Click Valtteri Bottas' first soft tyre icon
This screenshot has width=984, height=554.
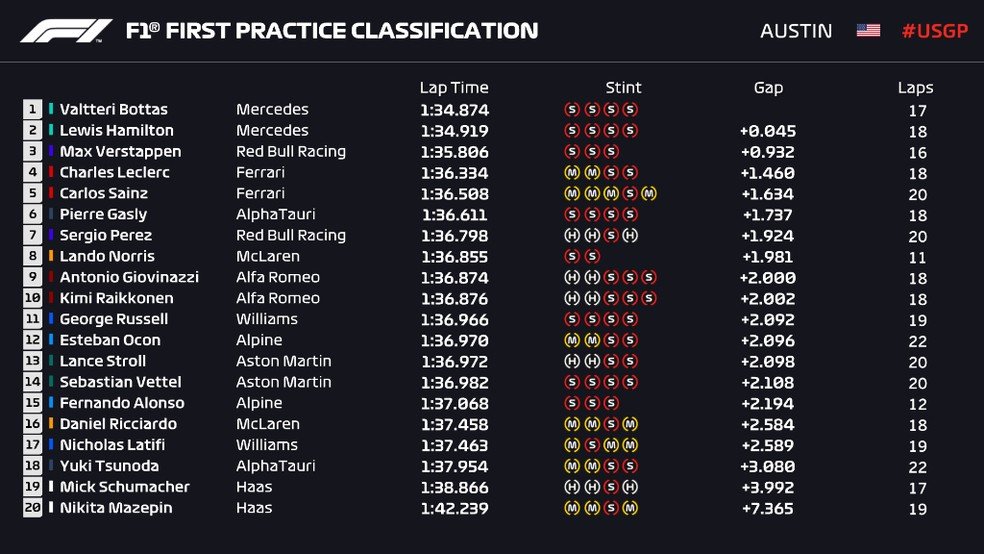(572, 110)
